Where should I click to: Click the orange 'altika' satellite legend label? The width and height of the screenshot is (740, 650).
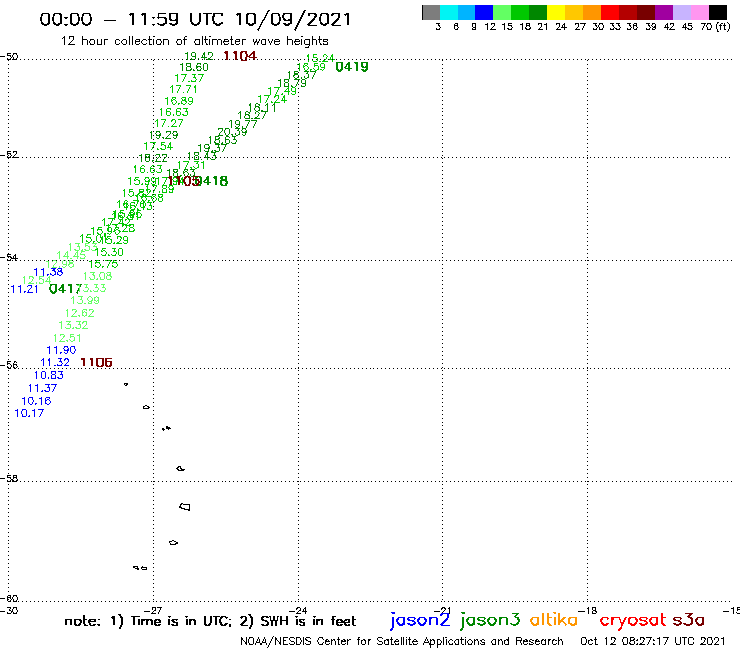pos(554,620)
